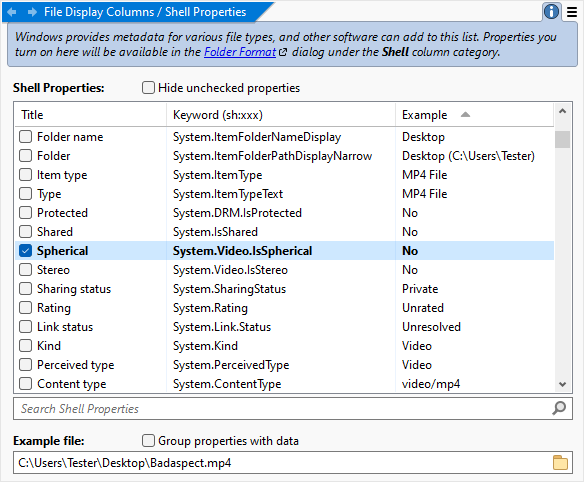Click the forward arrow in the header
The width and height of the screenshot is (584, 482).
pyautogui.click(x=32, y=12)
